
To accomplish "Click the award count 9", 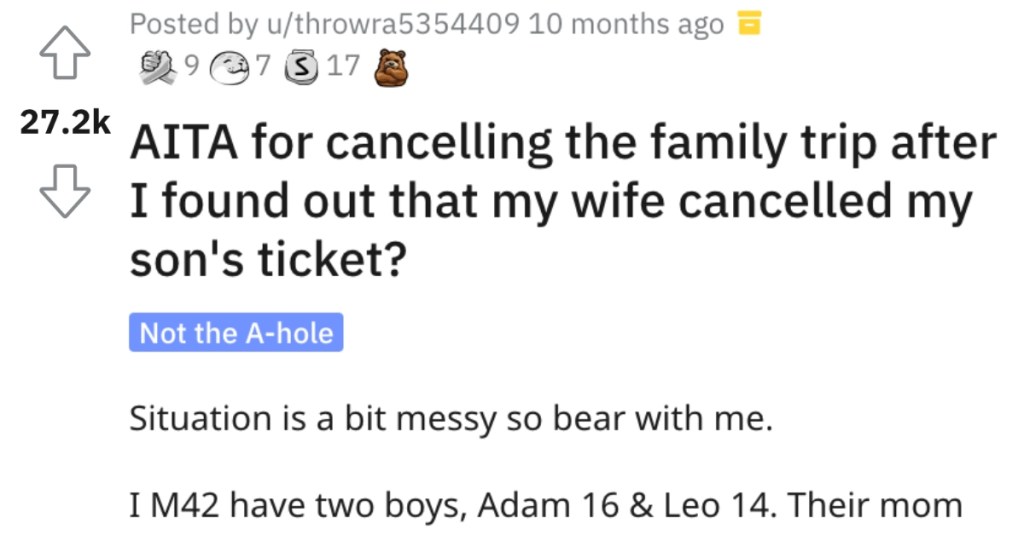I will (191, 66).
